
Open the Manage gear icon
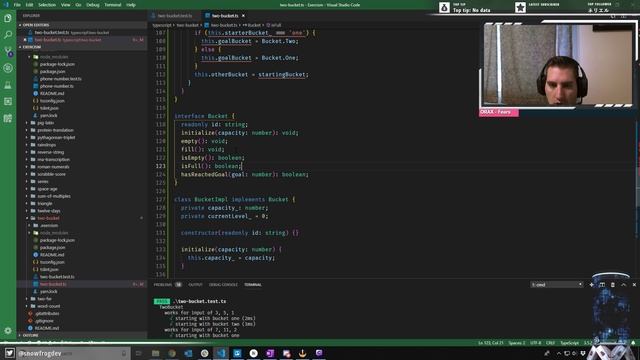click(8, 331)
